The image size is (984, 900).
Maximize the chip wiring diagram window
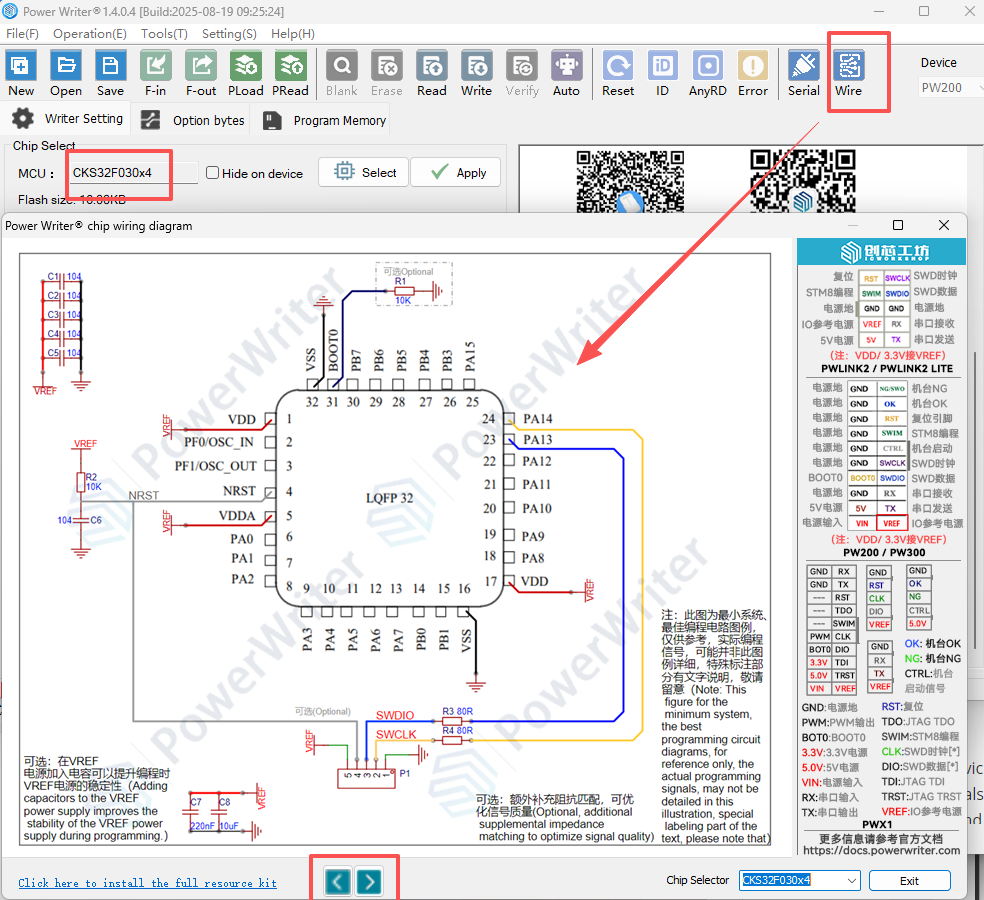point(898,225)
